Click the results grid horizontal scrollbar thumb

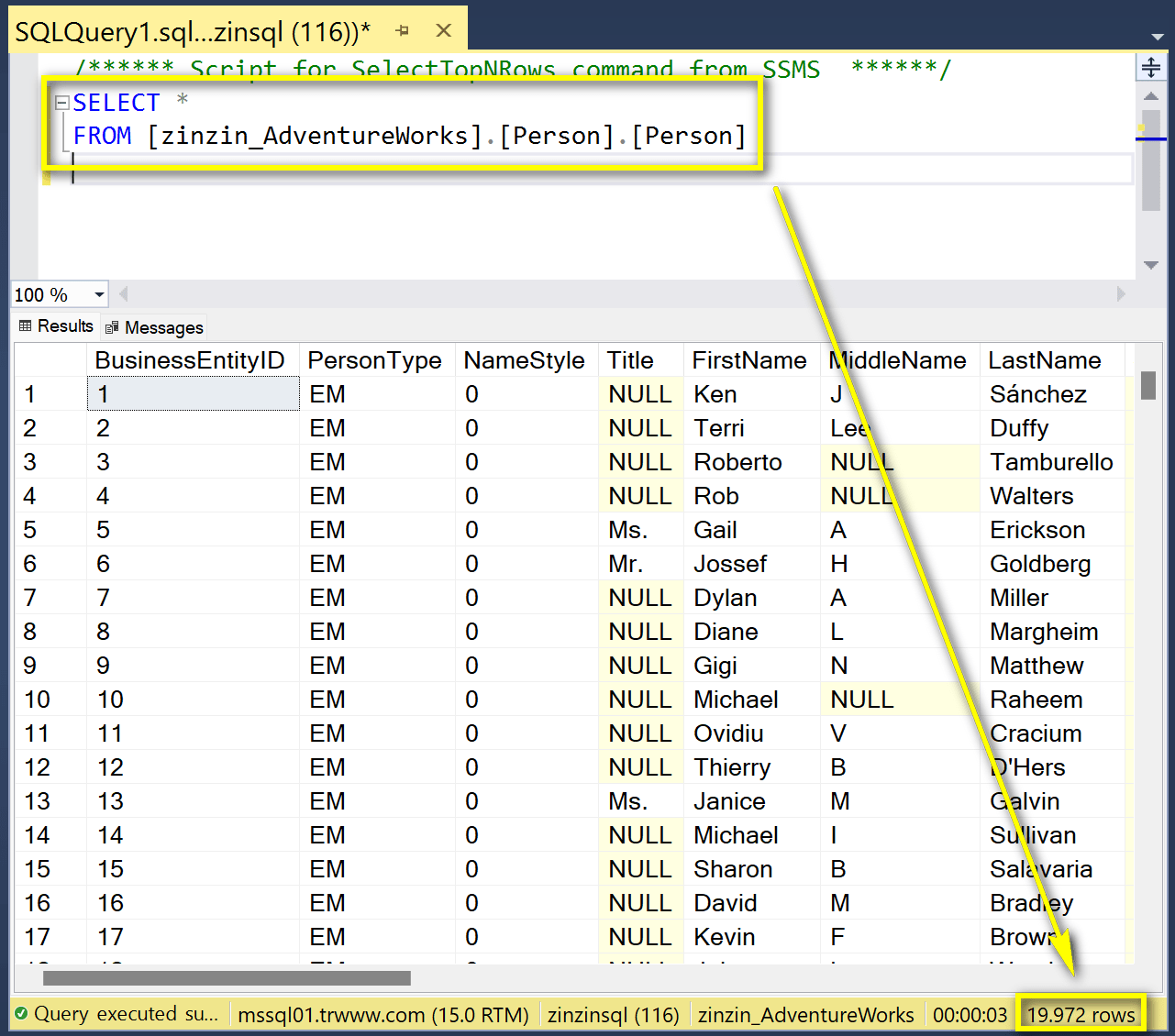click(x=227, y=978)
